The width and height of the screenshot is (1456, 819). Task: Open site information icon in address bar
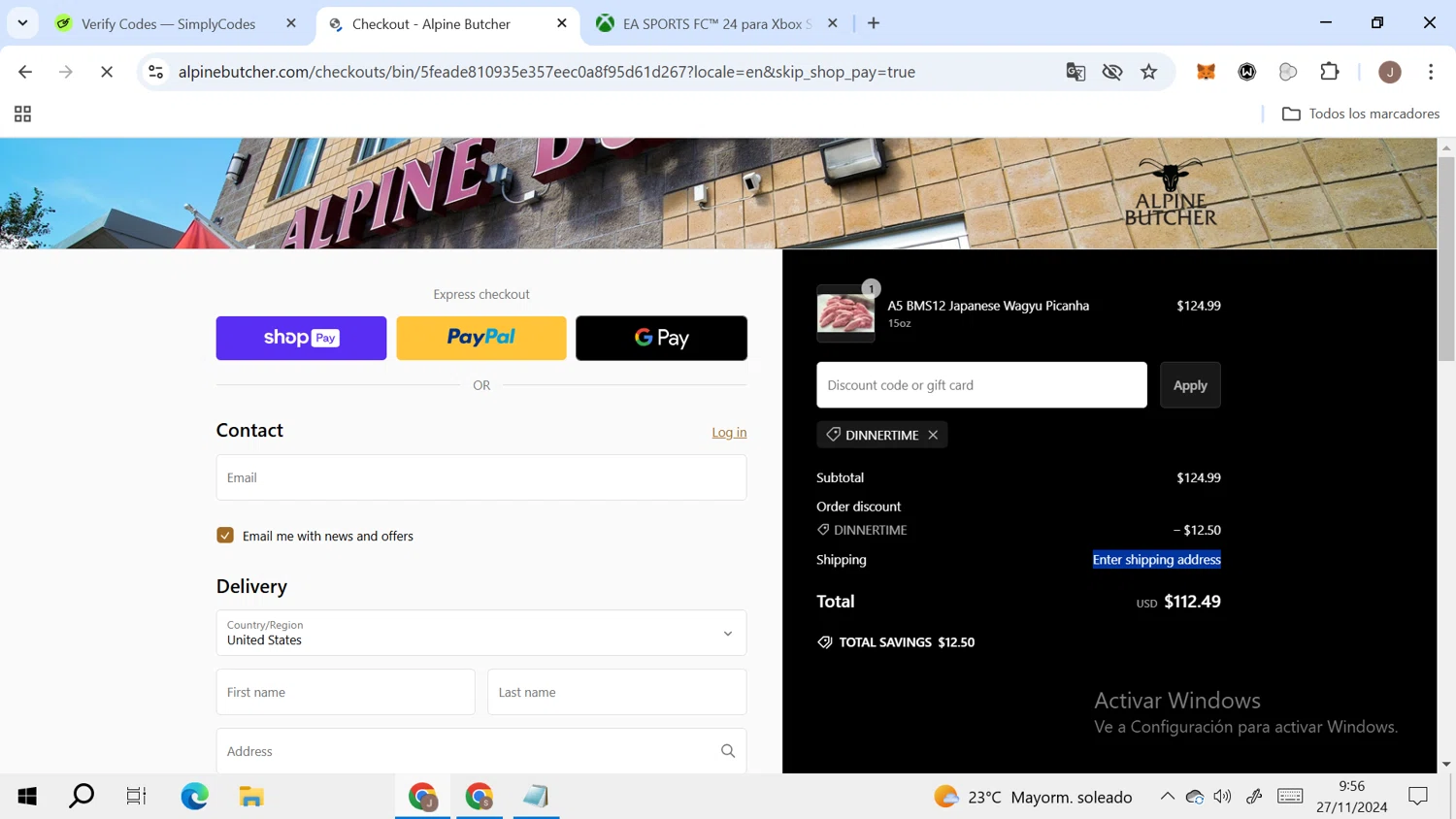(x=156, y=72)
